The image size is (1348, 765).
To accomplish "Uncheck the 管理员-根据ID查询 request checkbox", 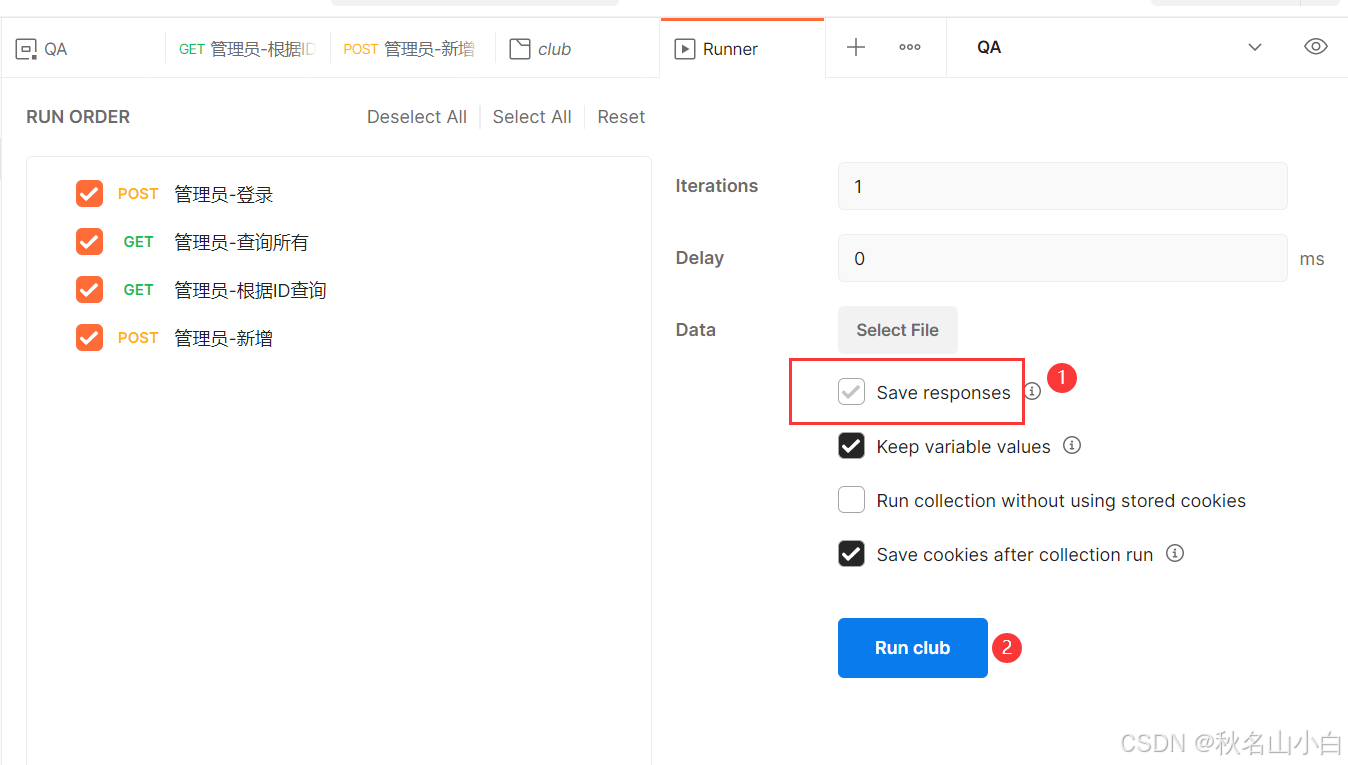I will click(90, 290).
